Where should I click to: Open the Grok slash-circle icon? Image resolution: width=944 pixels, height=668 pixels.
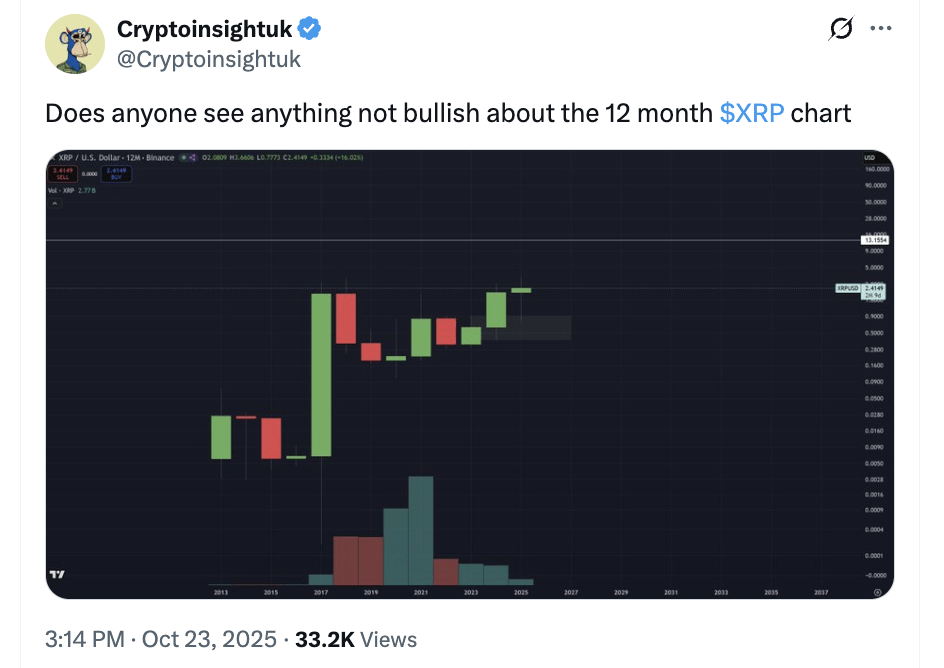842,30
